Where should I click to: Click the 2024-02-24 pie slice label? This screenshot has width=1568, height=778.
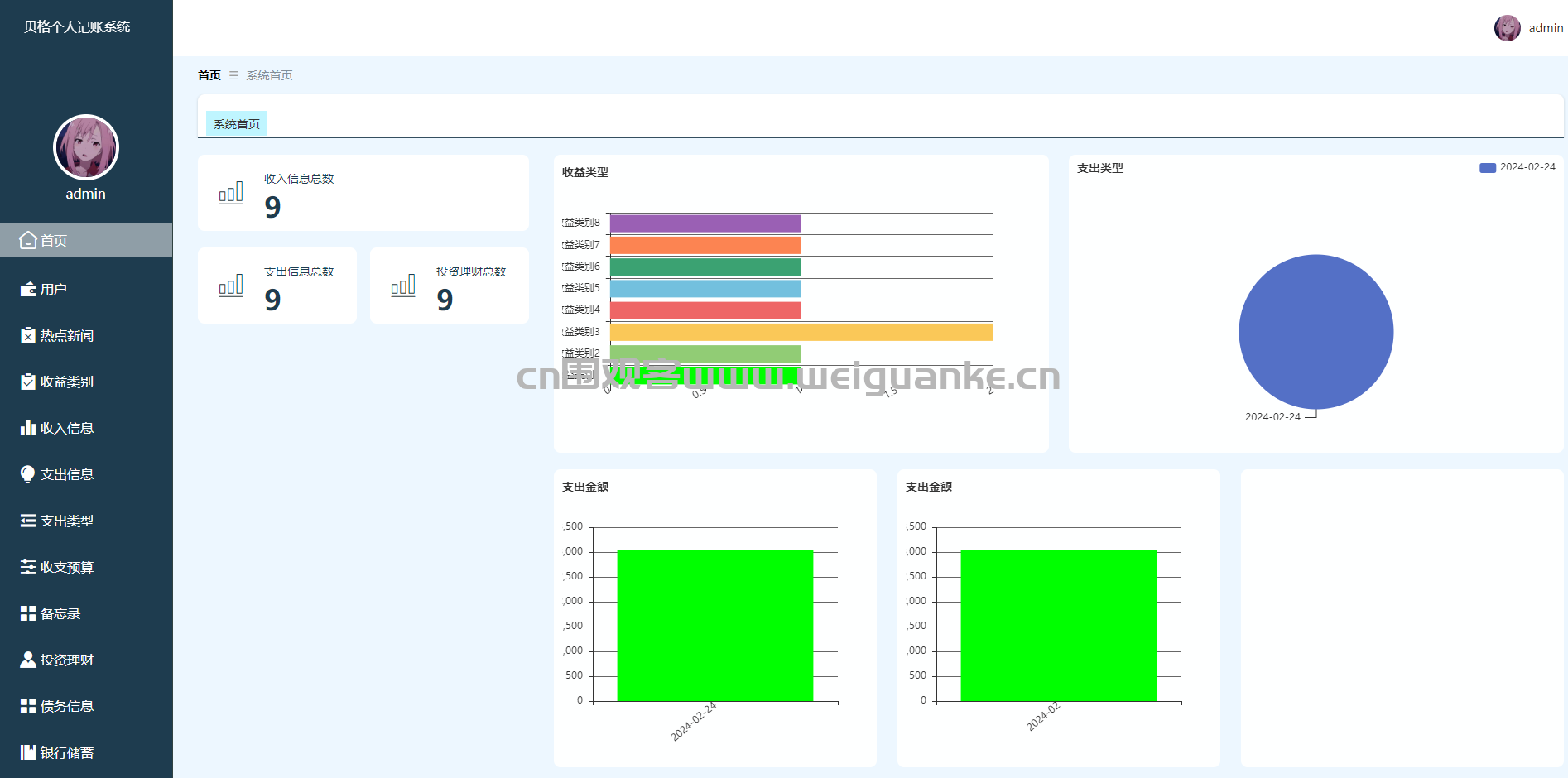1272,417
